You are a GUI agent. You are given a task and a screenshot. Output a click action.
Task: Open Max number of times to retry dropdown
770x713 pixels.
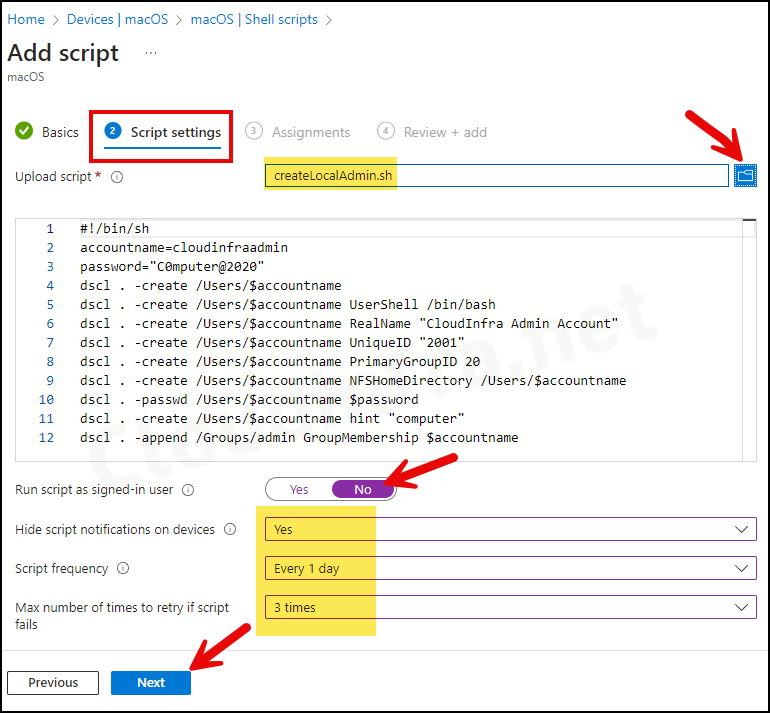pos(511,607)
